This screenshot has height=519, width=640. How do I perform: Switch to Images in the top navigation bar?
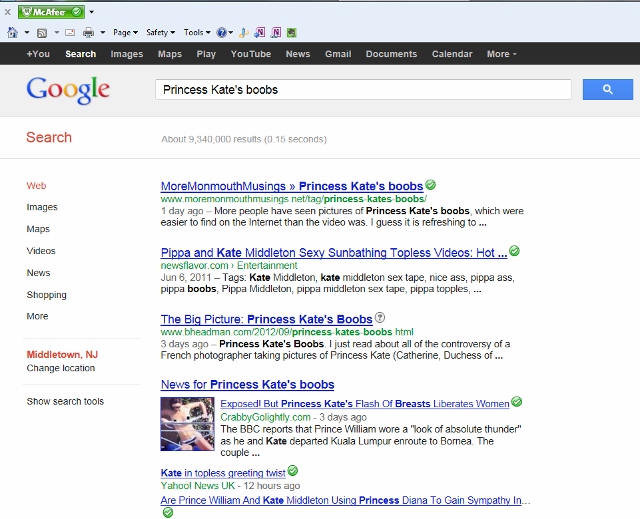[126, 54]
